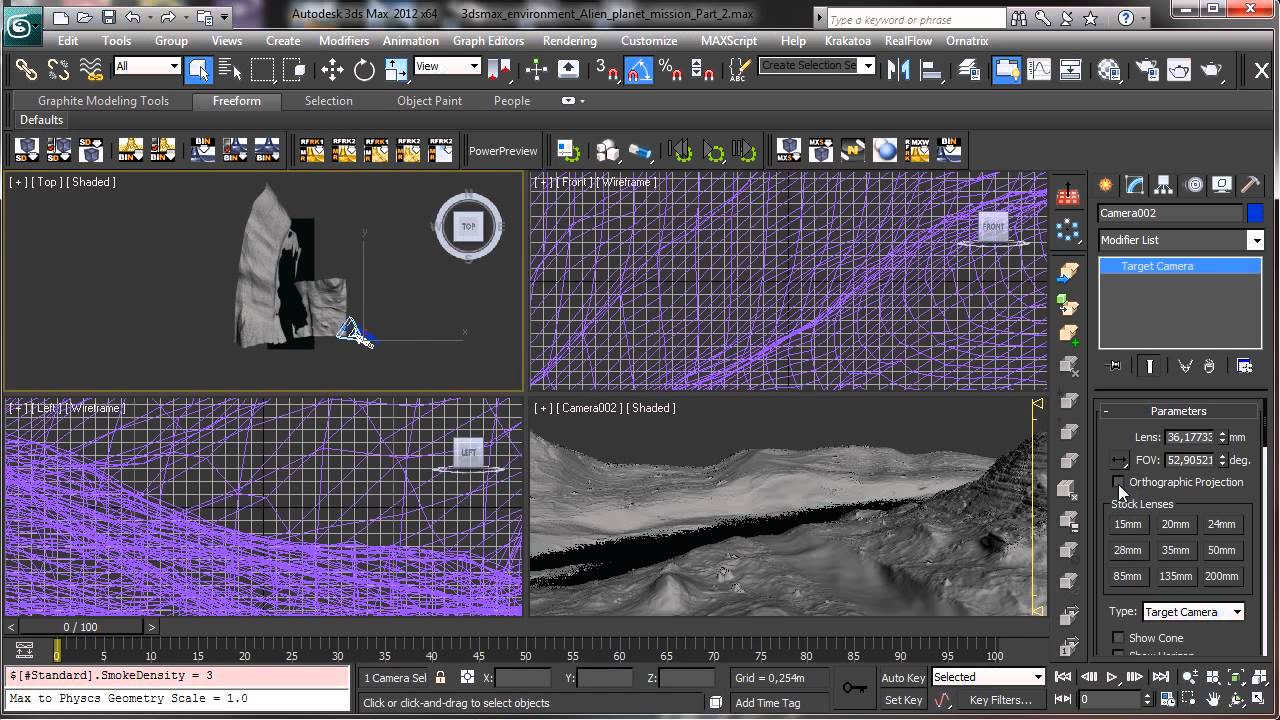Activate the Select and Scale tool

click(x=396, y=69)
